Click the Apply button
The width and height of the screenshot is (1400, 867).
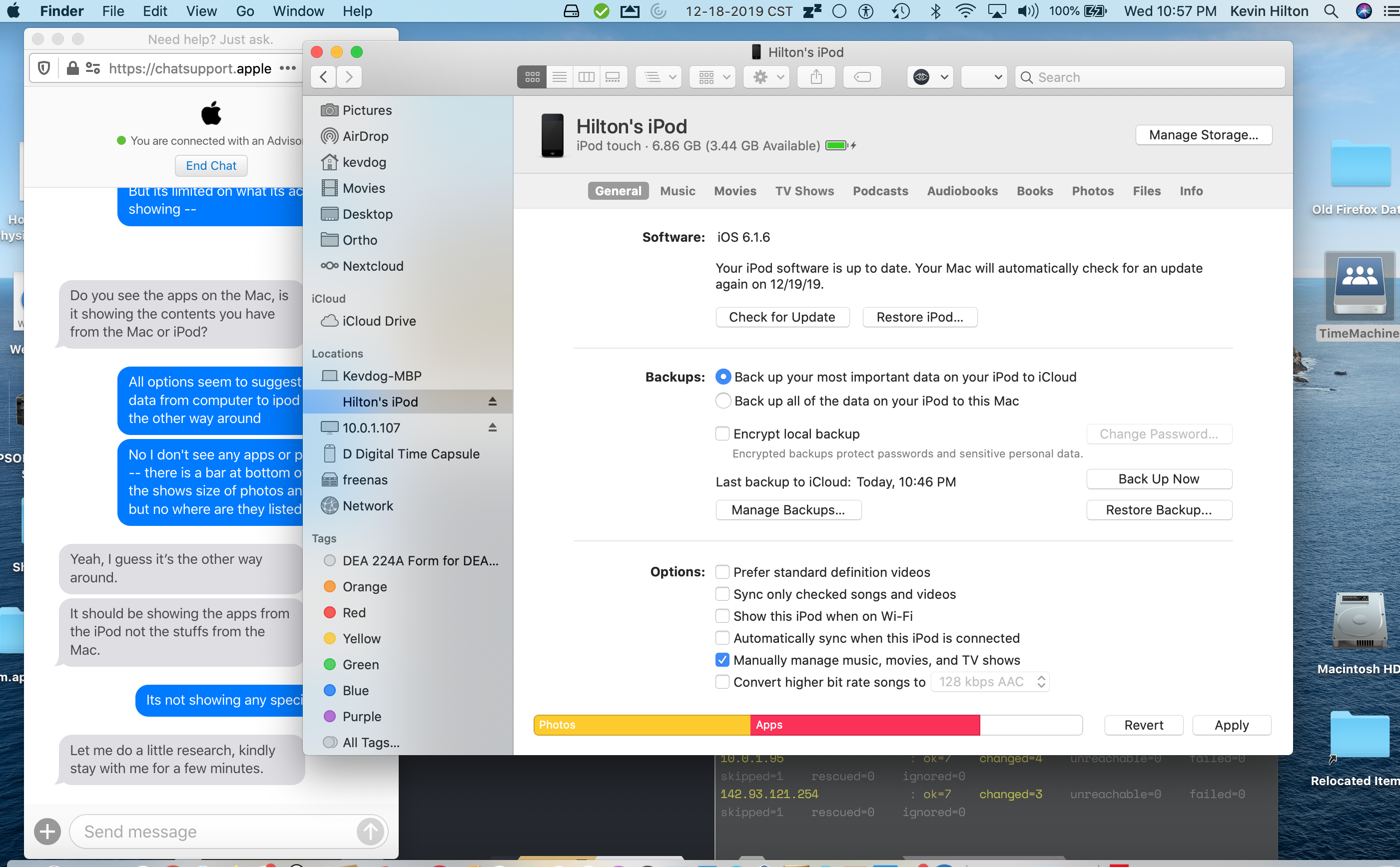(x=1232, y=725)
